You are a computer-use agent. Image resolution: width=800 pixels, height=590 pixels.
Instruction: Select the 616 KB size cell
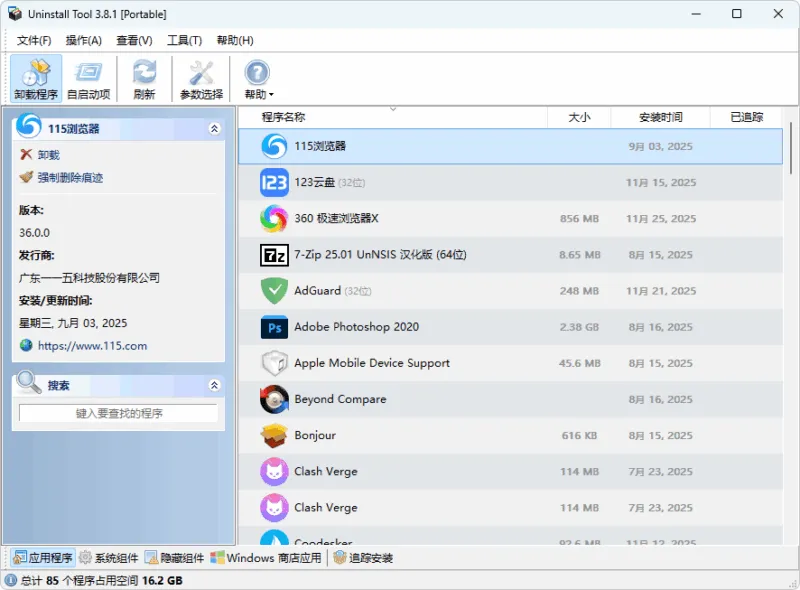click(579, 435)
